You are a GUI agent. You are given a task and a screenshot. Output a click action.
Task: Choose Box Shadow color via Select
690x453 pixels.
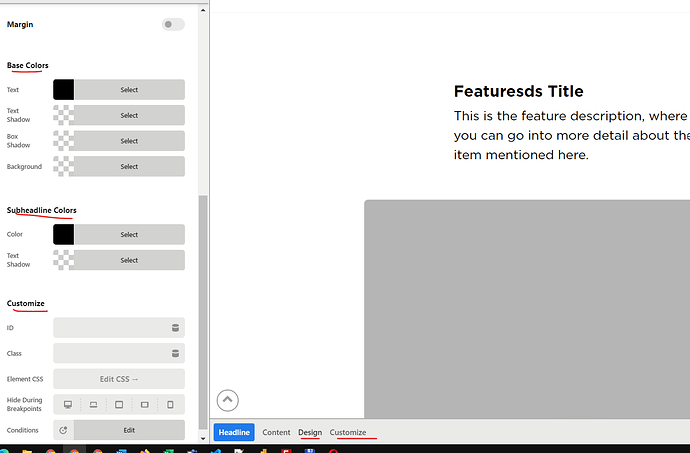(x=129, y=141)
